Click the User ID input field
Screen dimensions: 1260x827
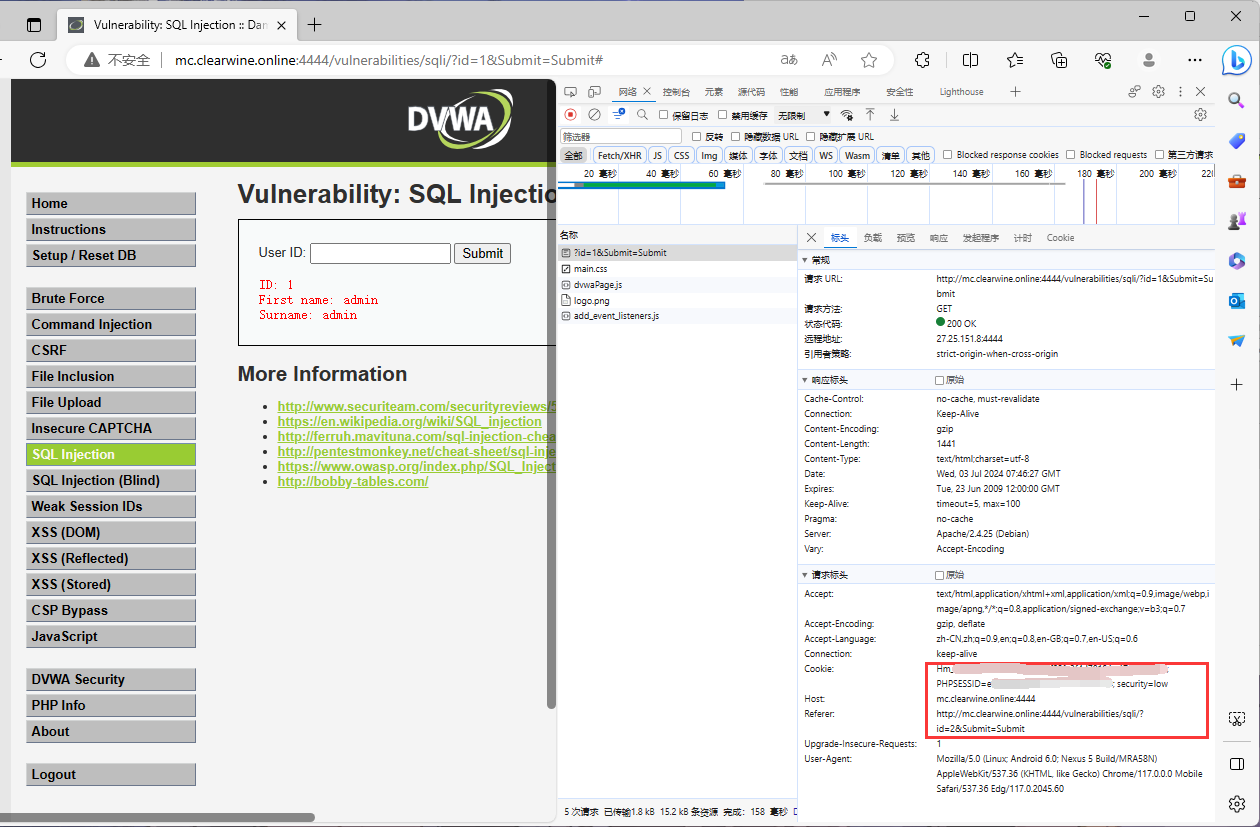click(x=380, y=253)
